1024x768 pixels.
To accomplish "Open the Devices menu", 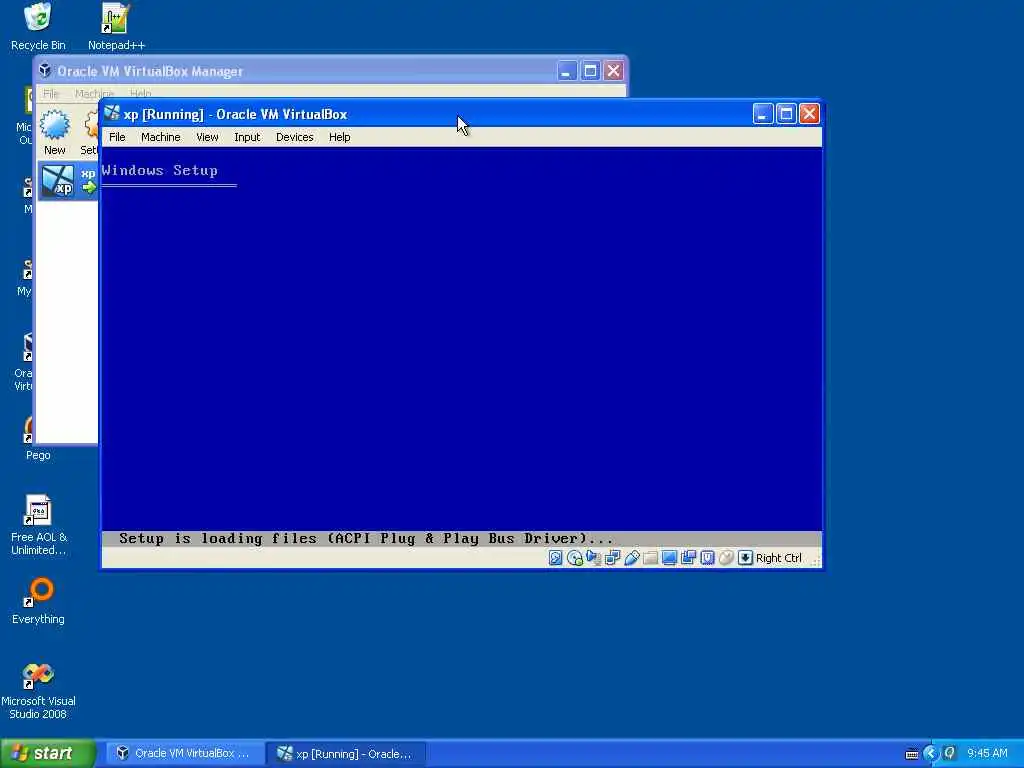I will click(x=295, y=137).
